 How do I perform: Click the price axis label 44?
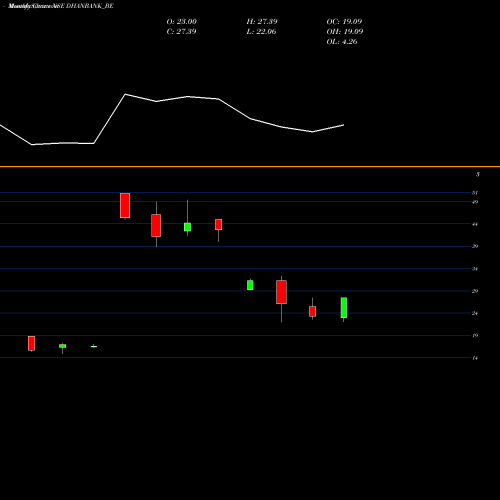click(x=475, y=224)
